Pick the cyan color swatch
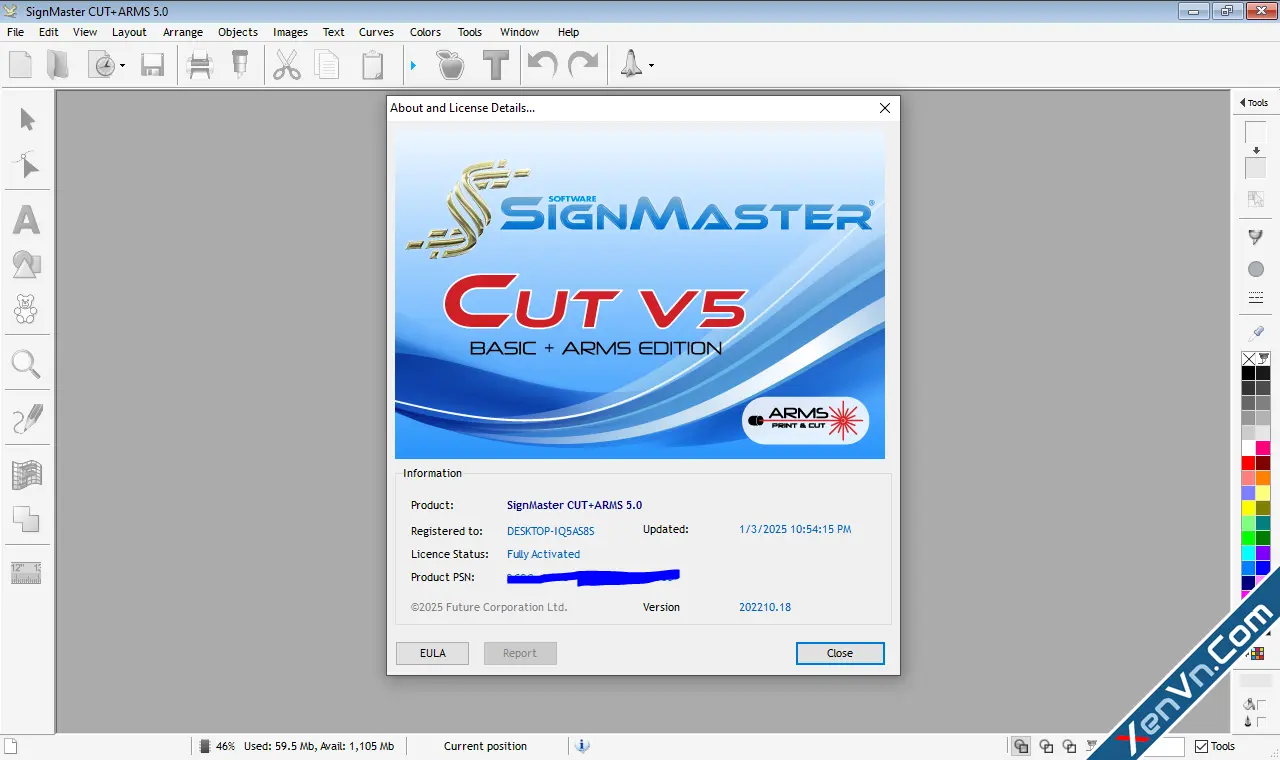Image resolution: width=1280 pixels, height=760 pixels. (x=1249, y=553)
